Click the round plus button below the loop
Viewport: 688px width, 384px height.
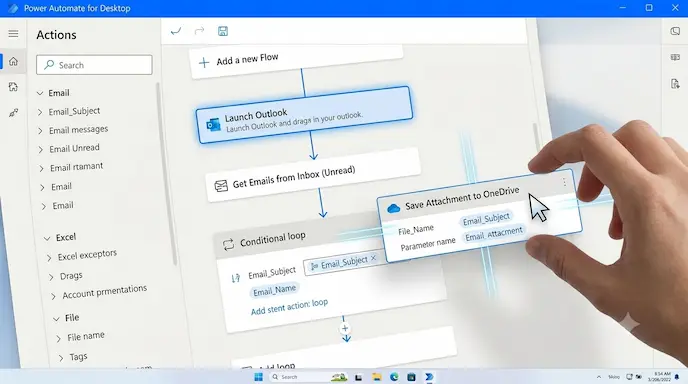(x=345, y=328)
